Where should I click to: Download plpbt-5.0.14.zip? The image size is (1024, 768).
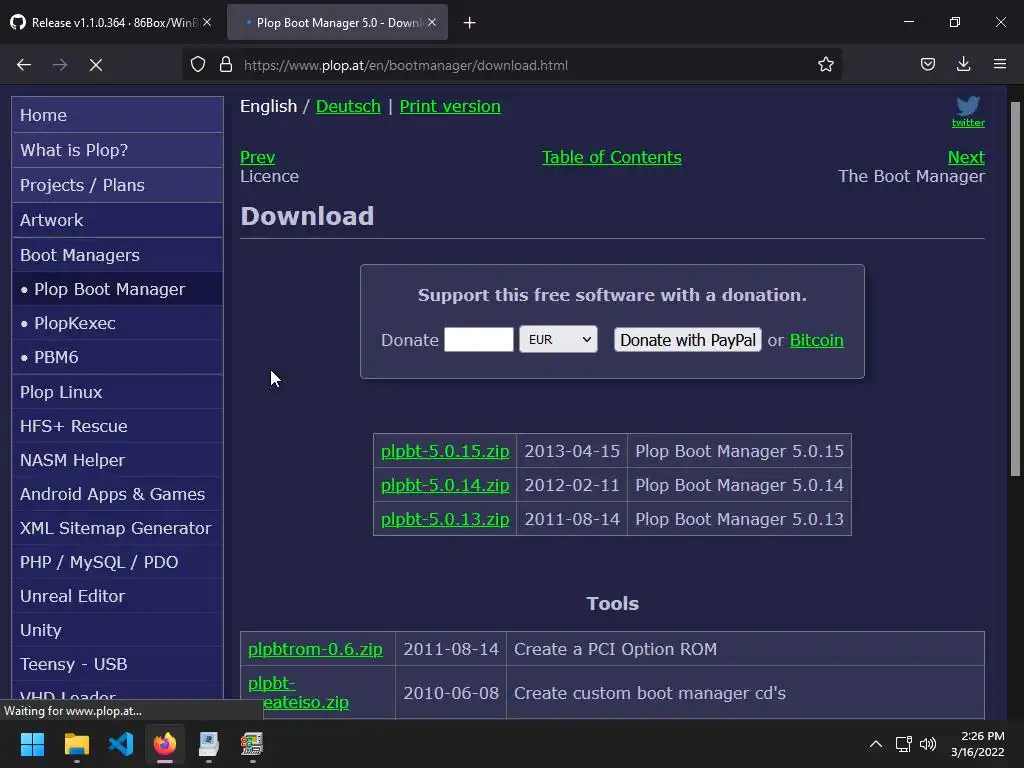click(445, 485)
